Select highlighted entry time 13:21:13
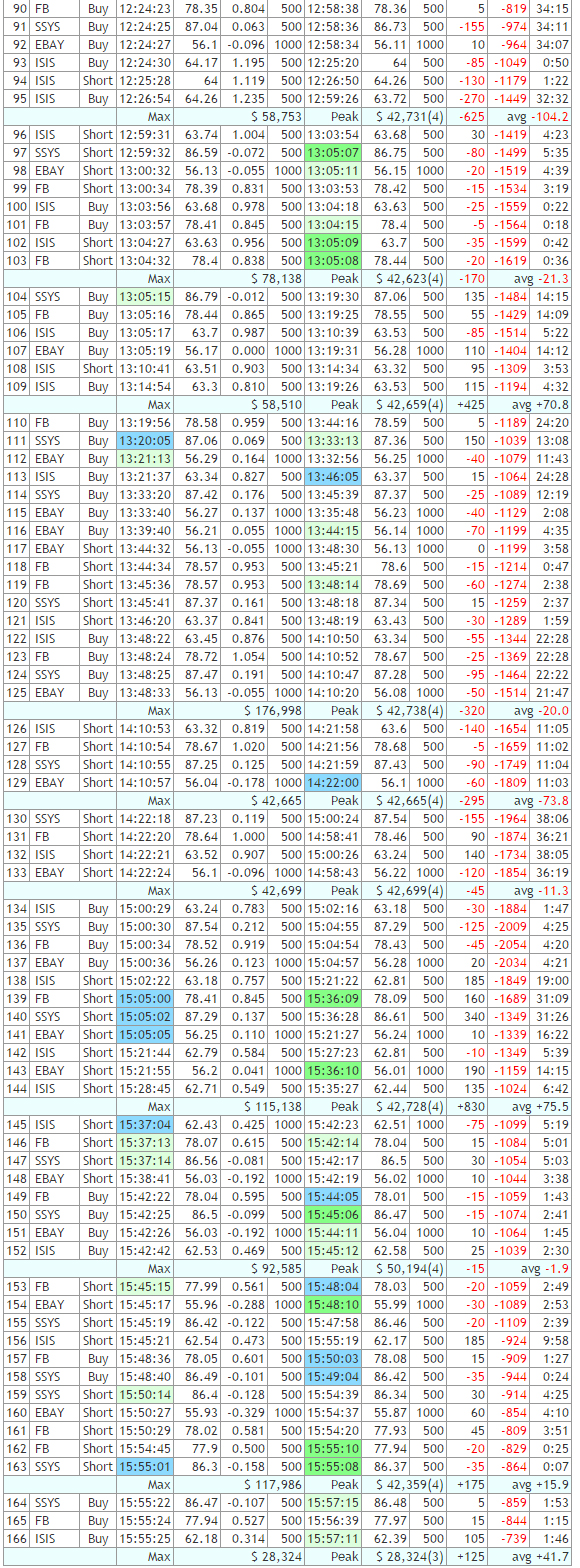The height and width of the screenshot is (1568, 580). point(145,458)
